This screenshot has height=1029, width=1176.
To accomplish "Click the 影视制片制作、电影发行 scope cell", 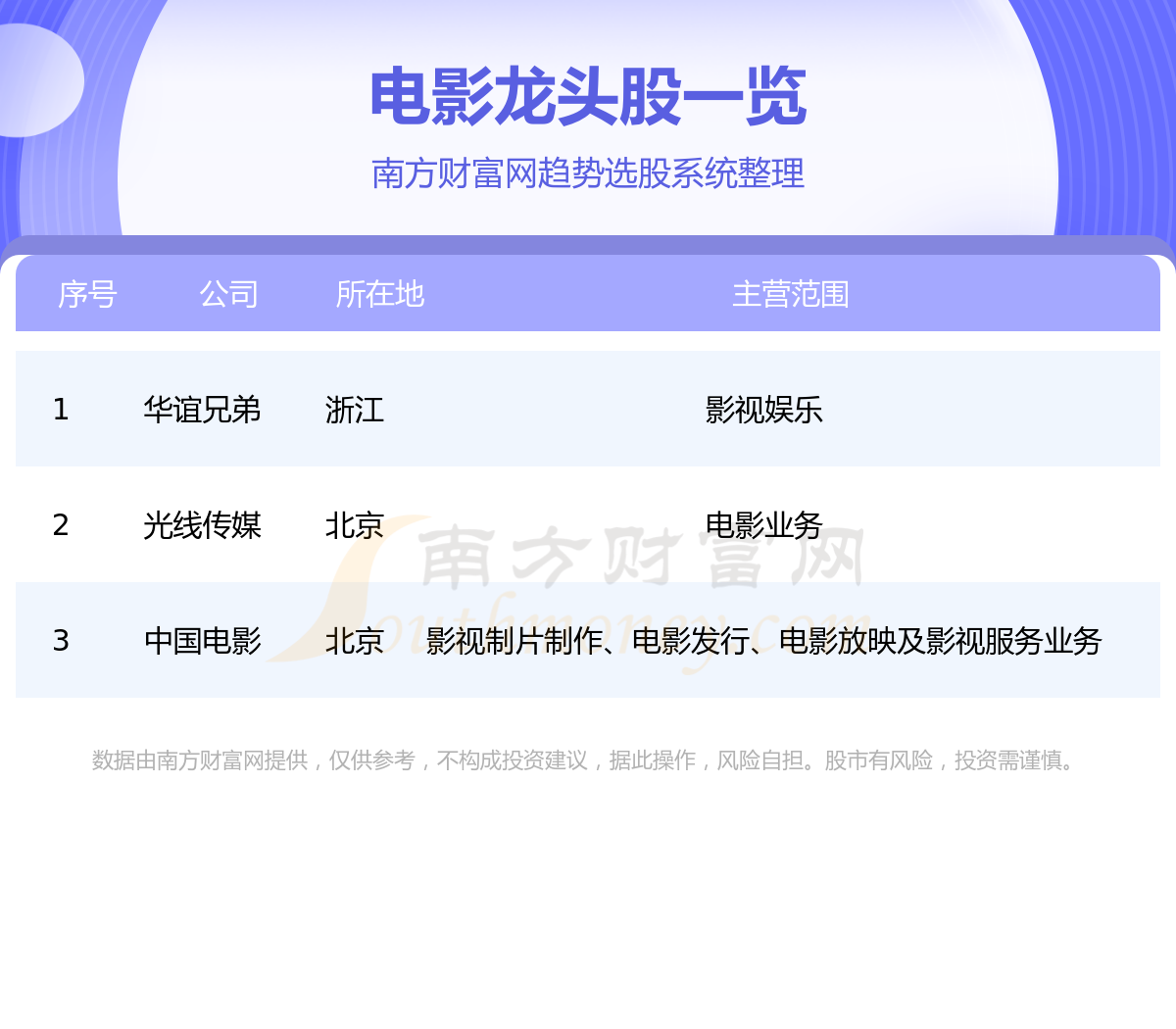I will tap(763, 640).
